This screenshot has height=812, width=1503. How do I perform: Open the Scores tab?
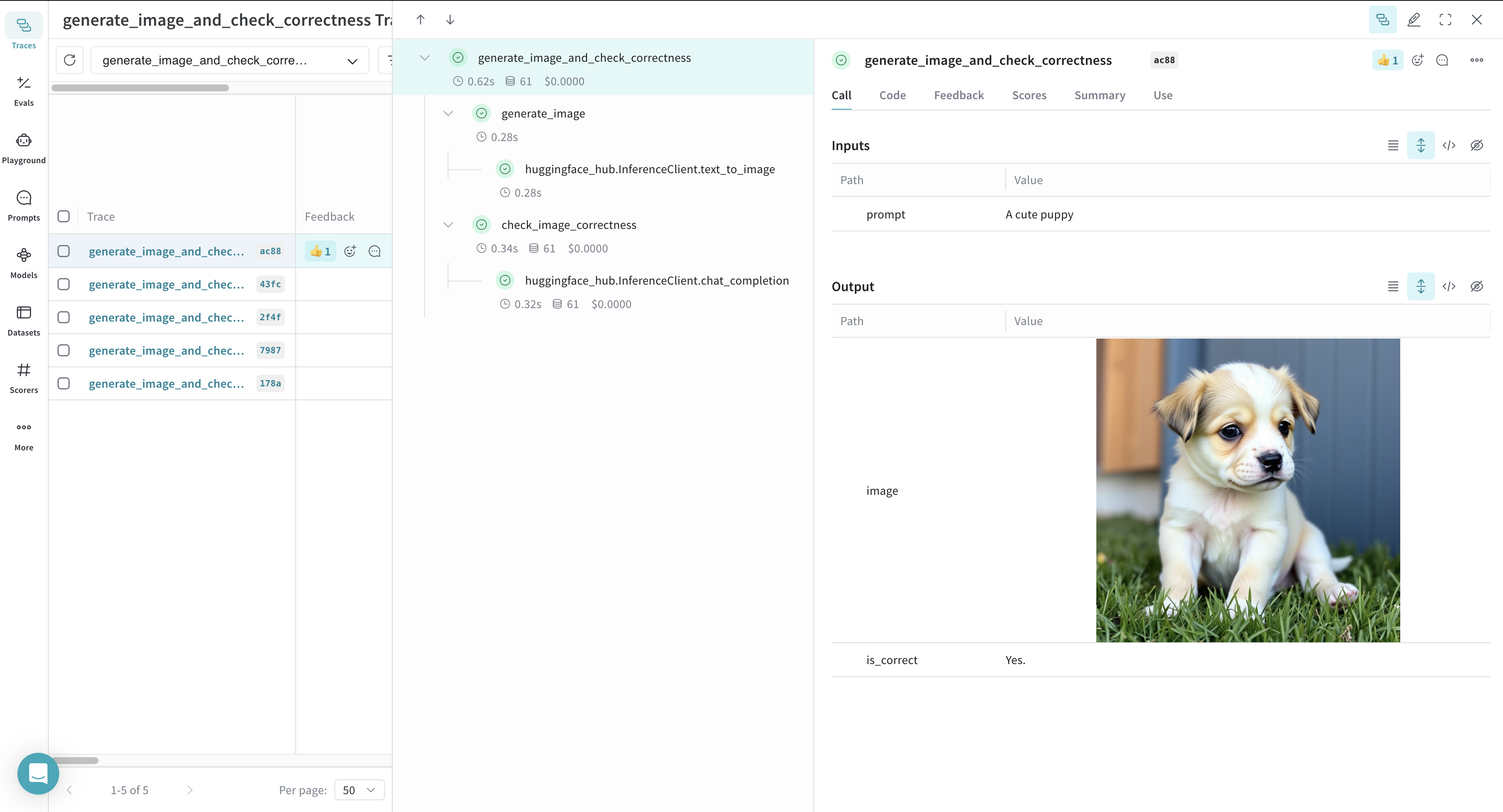1029,95
